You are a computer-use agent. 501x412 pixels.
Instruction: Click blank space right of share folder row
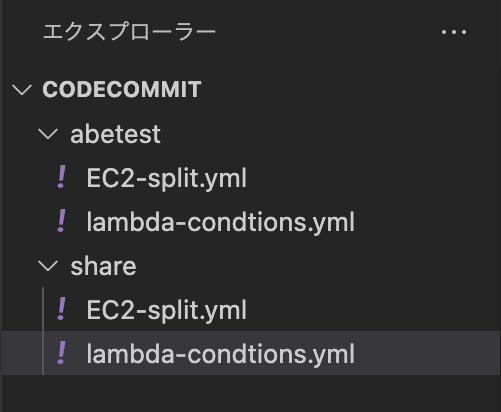[317, 266]
